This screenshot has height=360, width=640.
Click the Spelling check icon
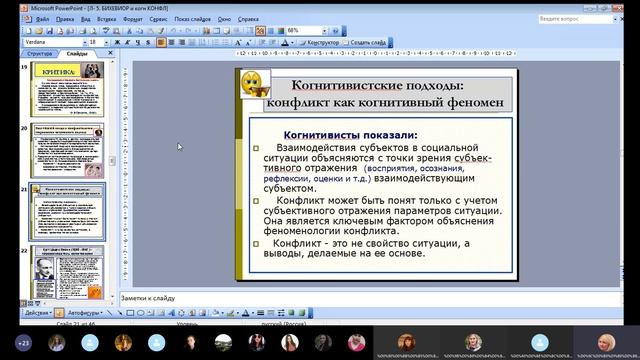pyautogui.click(x=106, y=31)
